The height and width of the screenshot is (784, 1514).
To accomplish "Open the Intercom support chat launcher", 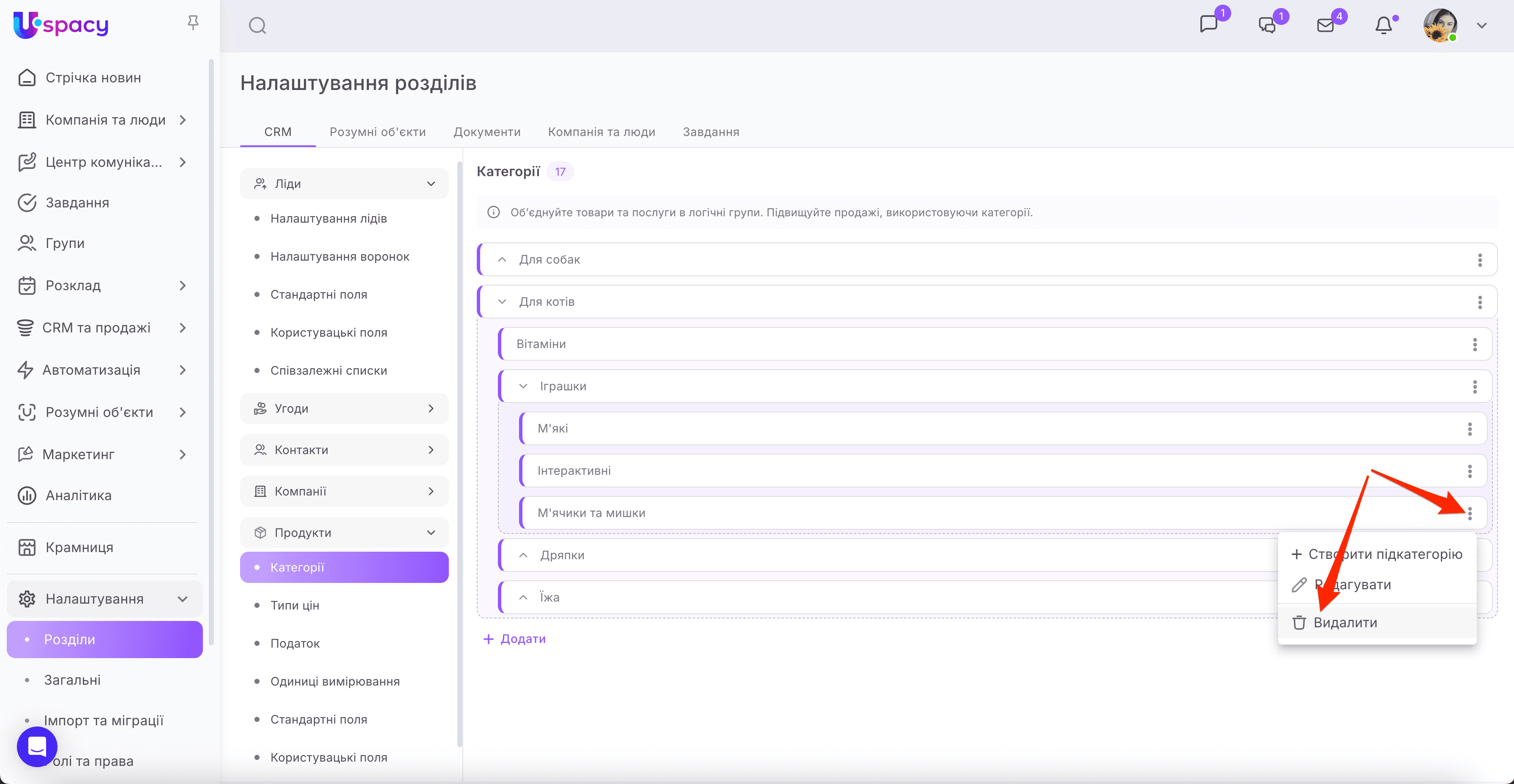I will coord(37,746).
